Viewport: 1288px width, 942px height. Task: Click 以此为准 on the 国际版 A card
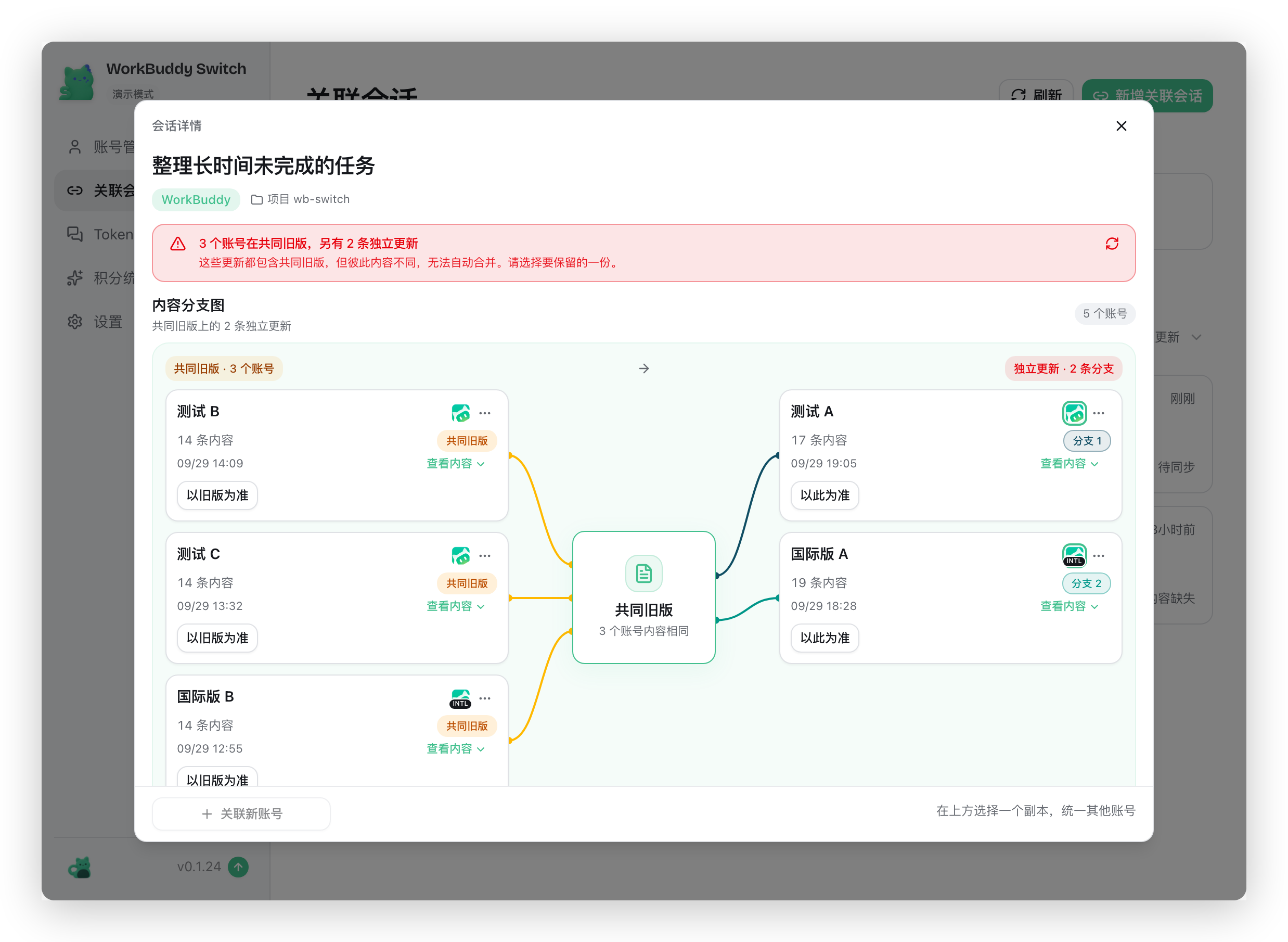(825, 638)
